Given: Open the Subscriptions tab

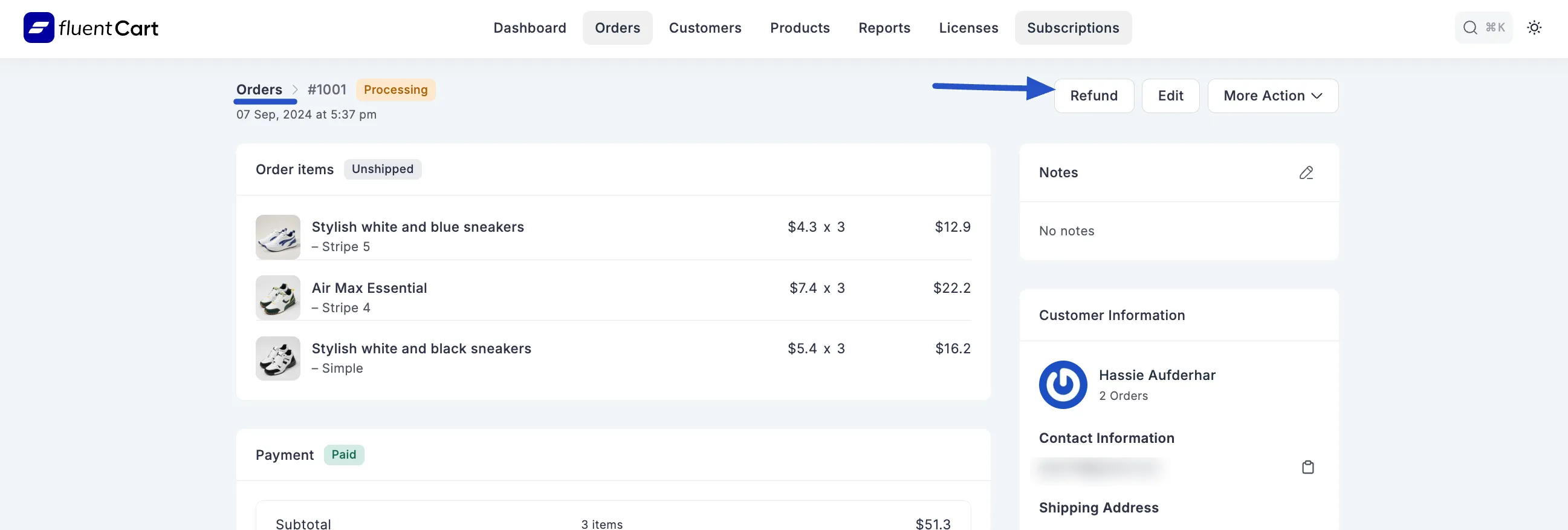Looking at the screenshot, I should 1072,28.
